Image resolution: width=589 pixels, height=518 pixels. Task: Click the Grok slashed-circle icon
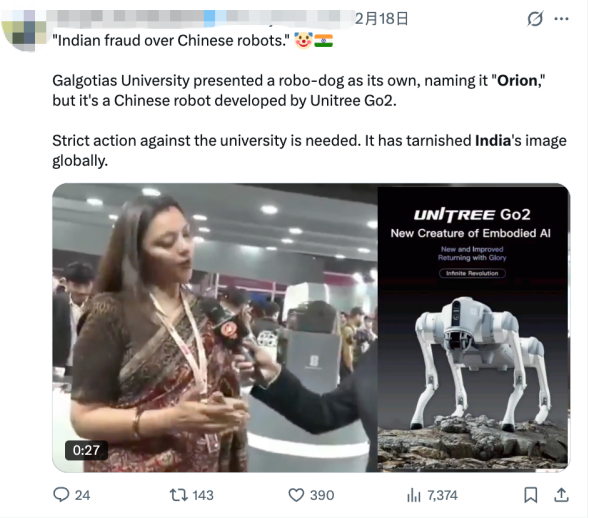(x=535, y=19)
